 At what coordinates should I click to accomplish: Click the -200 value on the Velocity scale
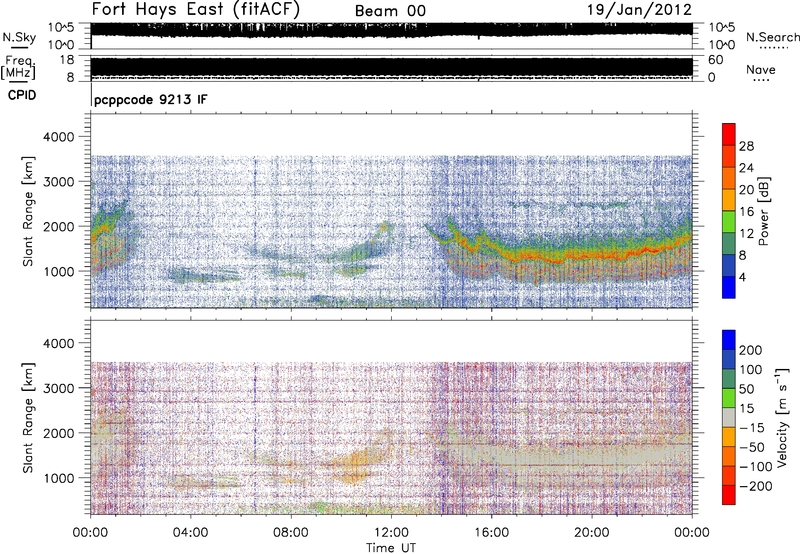[x=756, y=486]
